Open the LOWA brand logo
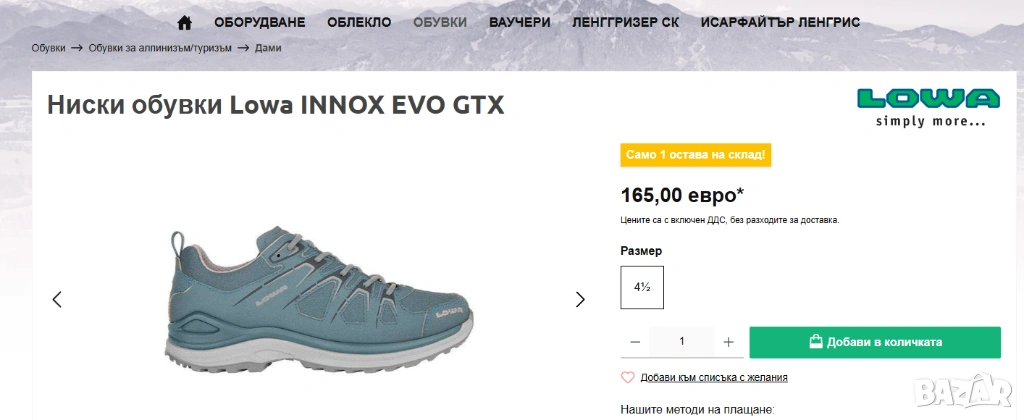 tap(928, 107)
